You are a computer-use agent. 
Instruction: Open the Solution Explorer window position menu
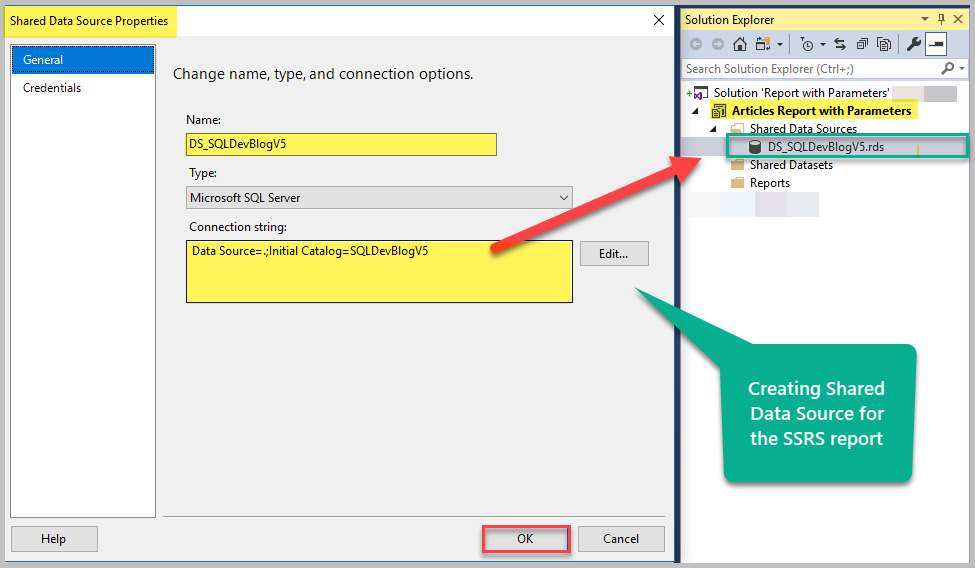point(925,19)
